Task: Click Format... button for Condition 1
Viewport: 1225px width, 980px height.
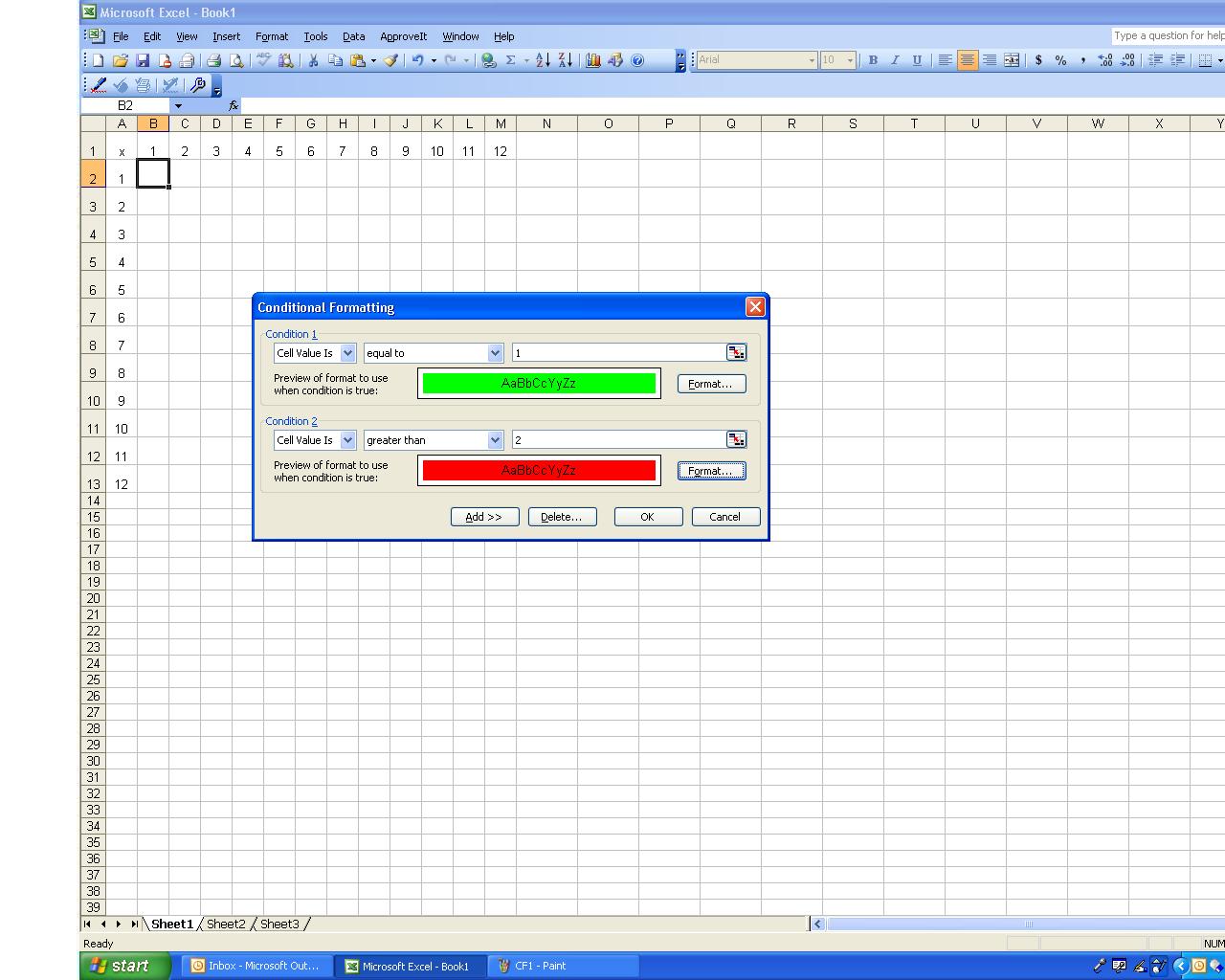Action: click(711, 384)
